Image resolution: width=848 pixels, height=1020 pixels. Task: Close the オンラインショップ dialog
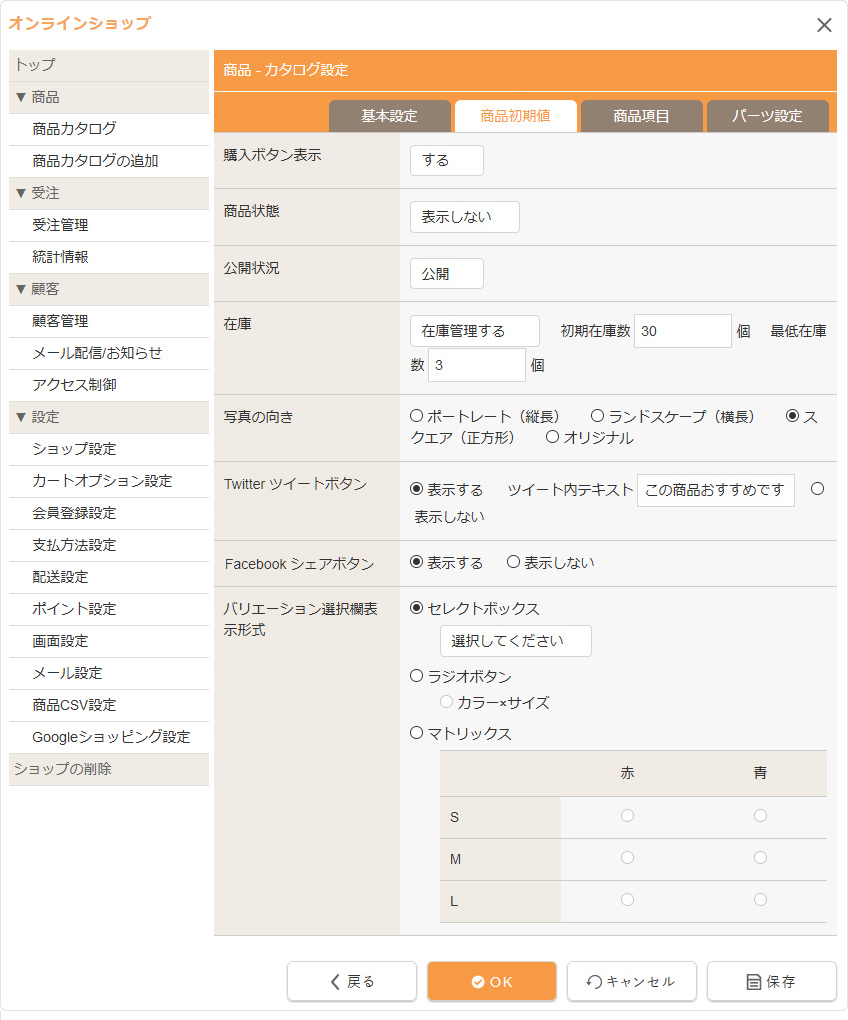tap(824, 25)
